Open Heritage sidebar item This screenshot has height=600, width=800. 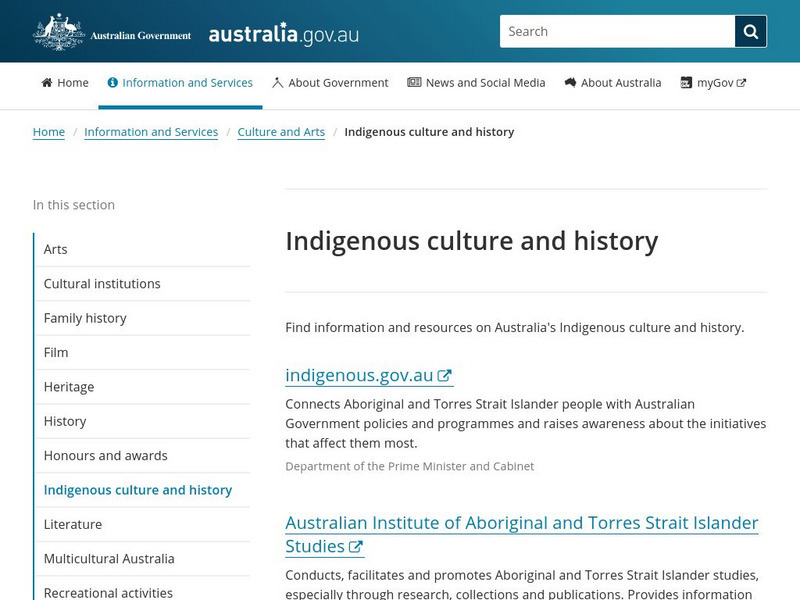pyautogui.click(x=142, y=387)
